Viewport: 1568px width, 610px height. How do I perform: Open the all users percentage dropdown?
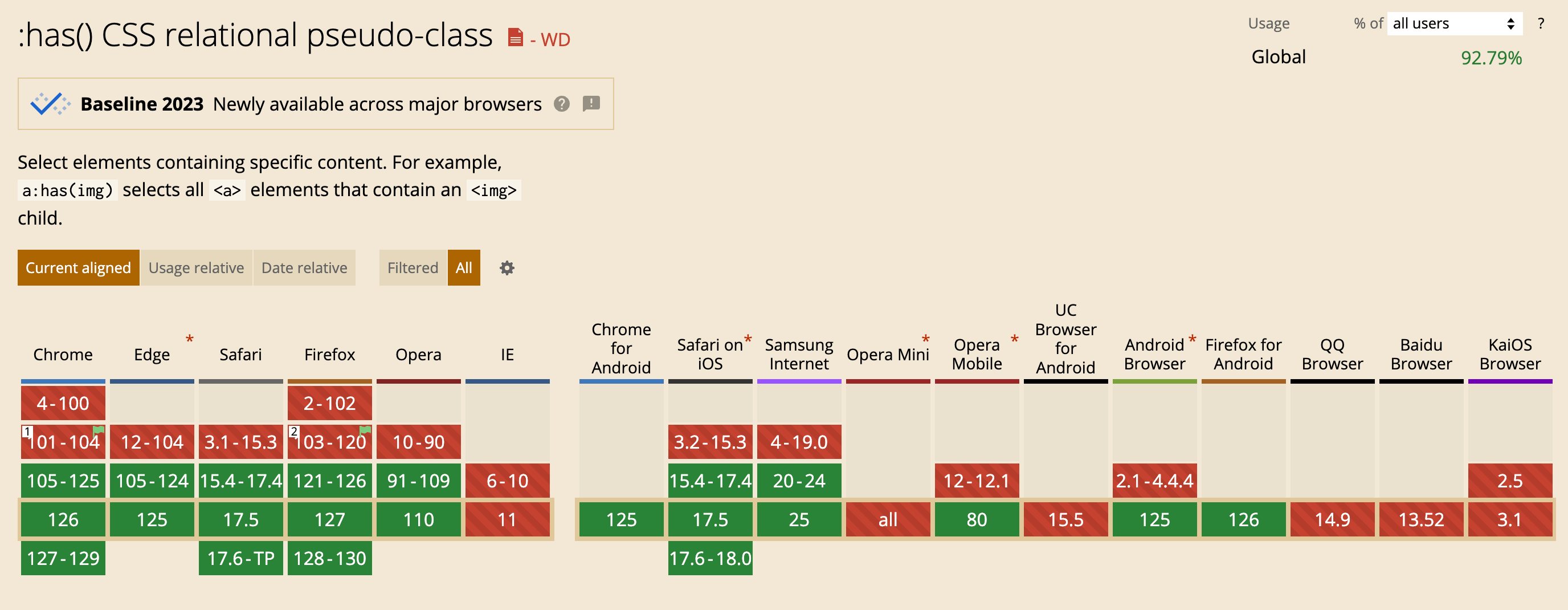pos(1454,23)
